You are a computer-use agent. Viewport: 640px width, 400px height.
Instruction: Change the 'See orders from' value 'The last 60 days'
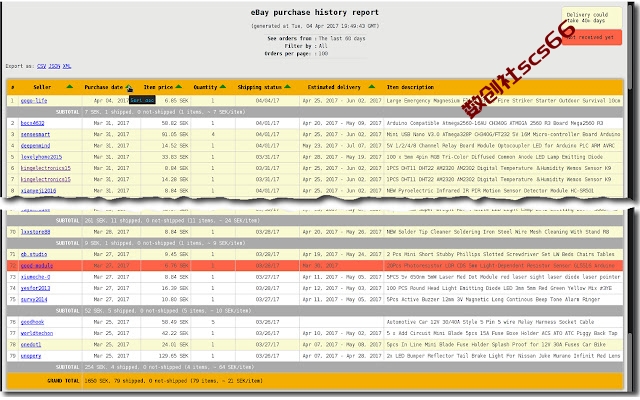[342, 38]
